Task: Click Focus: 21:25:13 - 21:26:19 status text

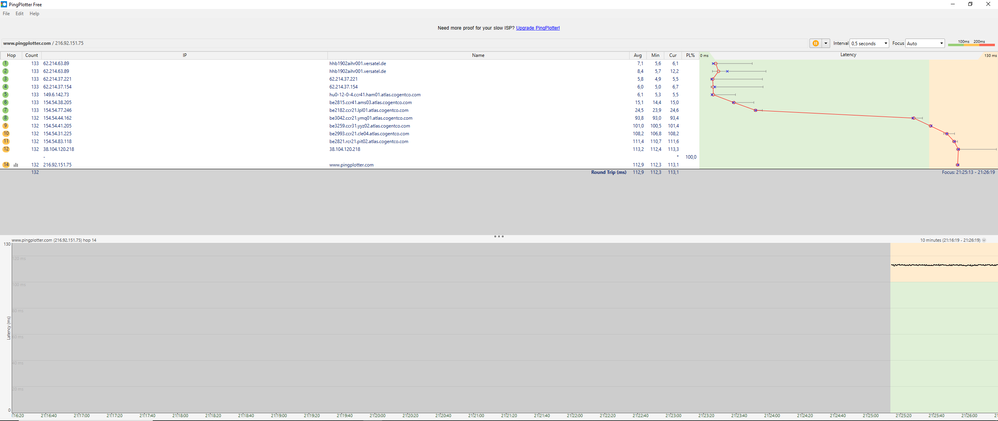Action: (969, 172)
